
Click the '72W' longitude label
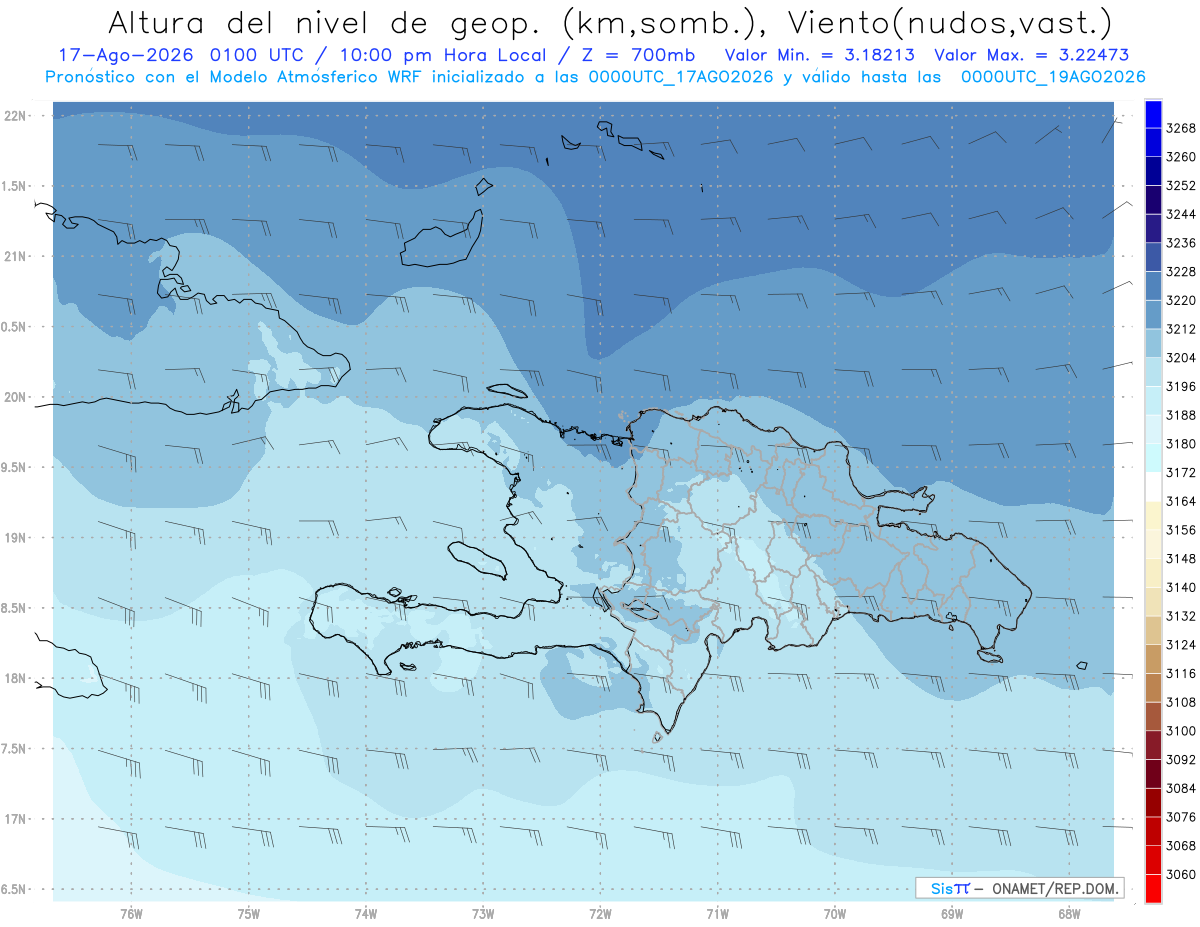tap(600, 914)
